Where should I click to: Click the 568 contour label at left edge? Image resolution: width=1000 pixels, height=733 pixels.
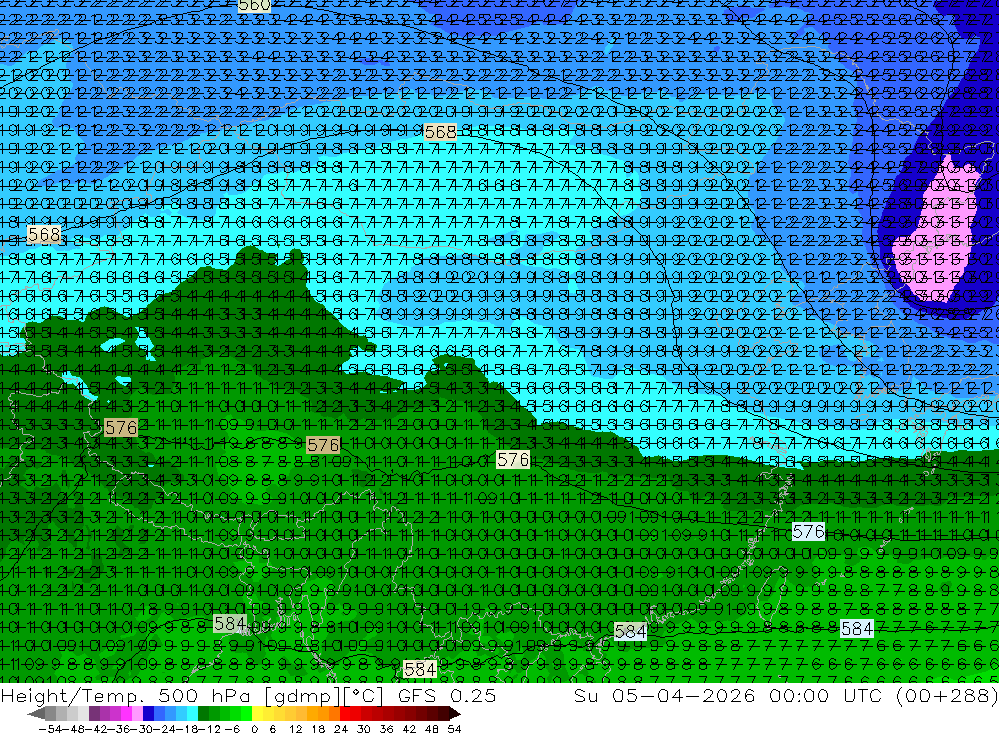[45, 235]
